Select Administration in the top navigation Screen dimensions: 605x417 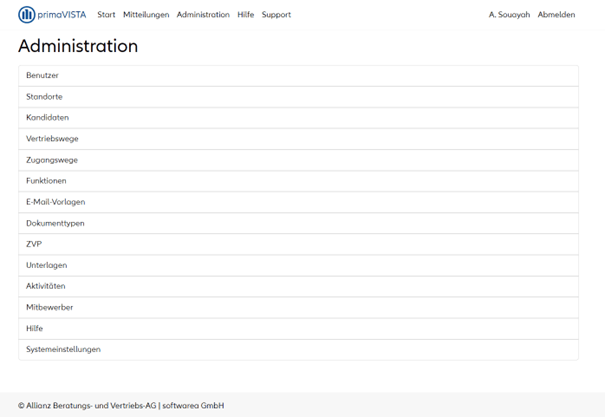(x=203, y=15)
